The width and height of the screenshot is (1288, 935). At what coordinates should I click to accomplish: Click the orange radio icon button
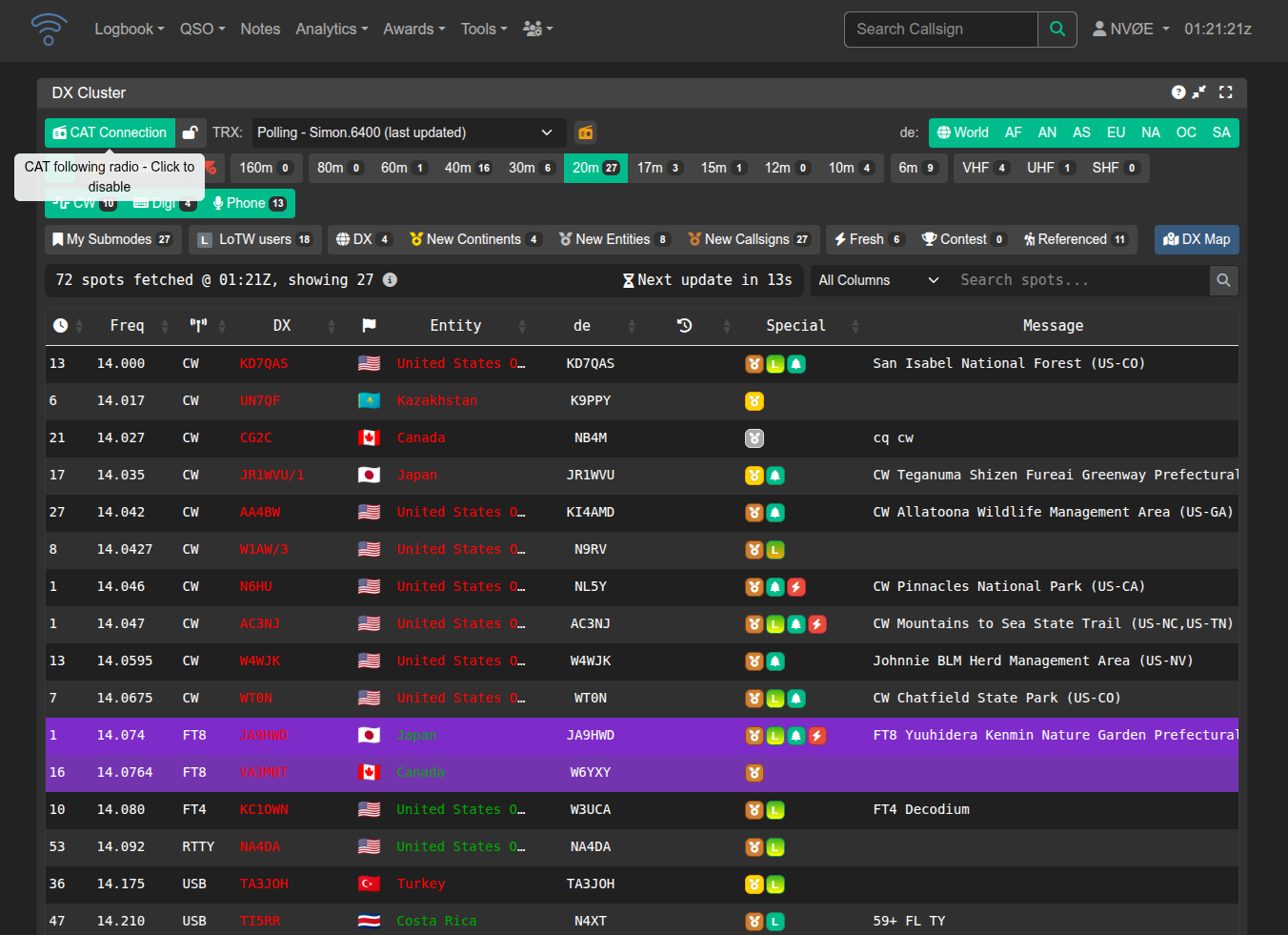(586, 132)
